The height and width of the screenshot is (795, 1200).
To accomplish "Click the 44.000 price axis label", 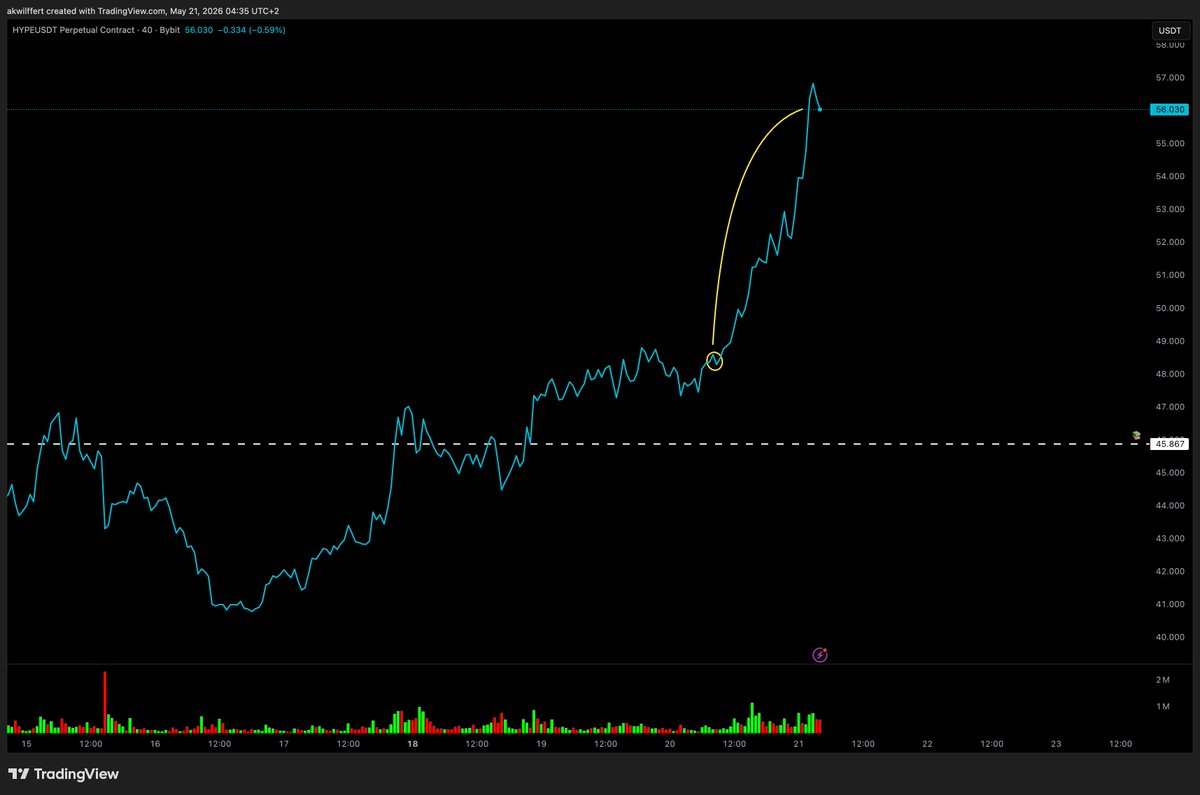I will click(x=1169, y=506).
